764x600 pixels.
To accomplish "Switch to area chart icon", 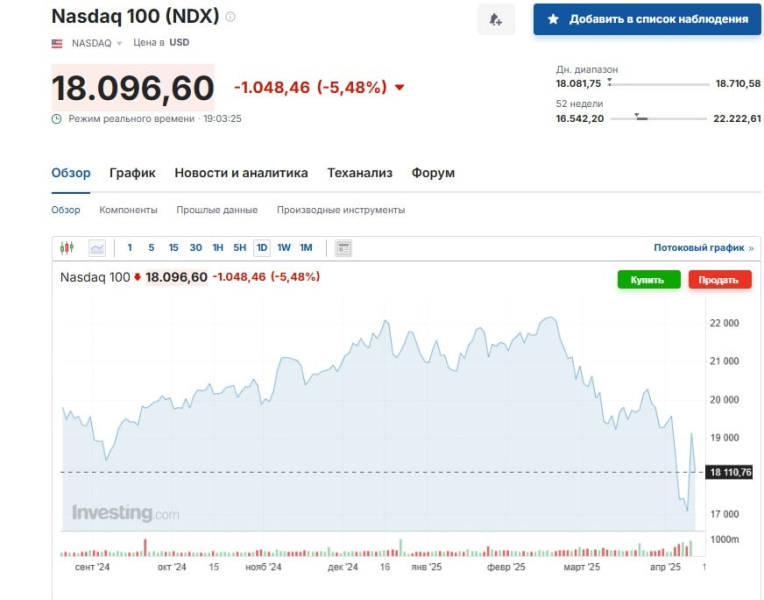I will click(x=97, y=248).
